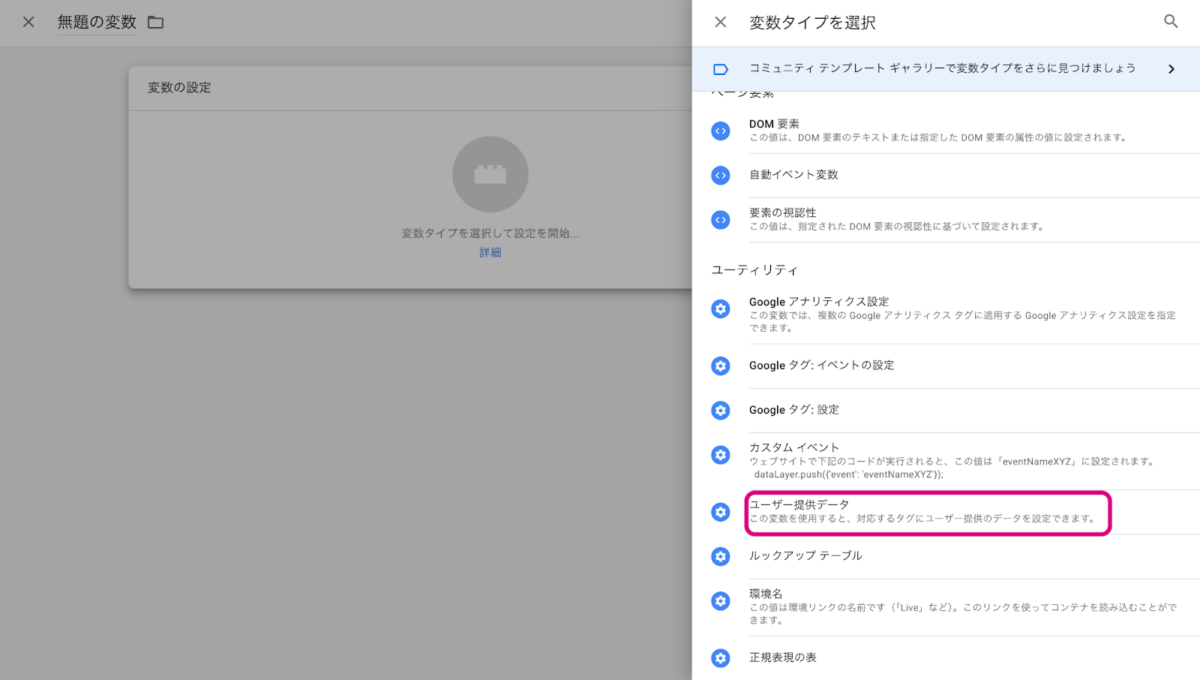Expand the community template gallery chevron

click(1171, 69)
